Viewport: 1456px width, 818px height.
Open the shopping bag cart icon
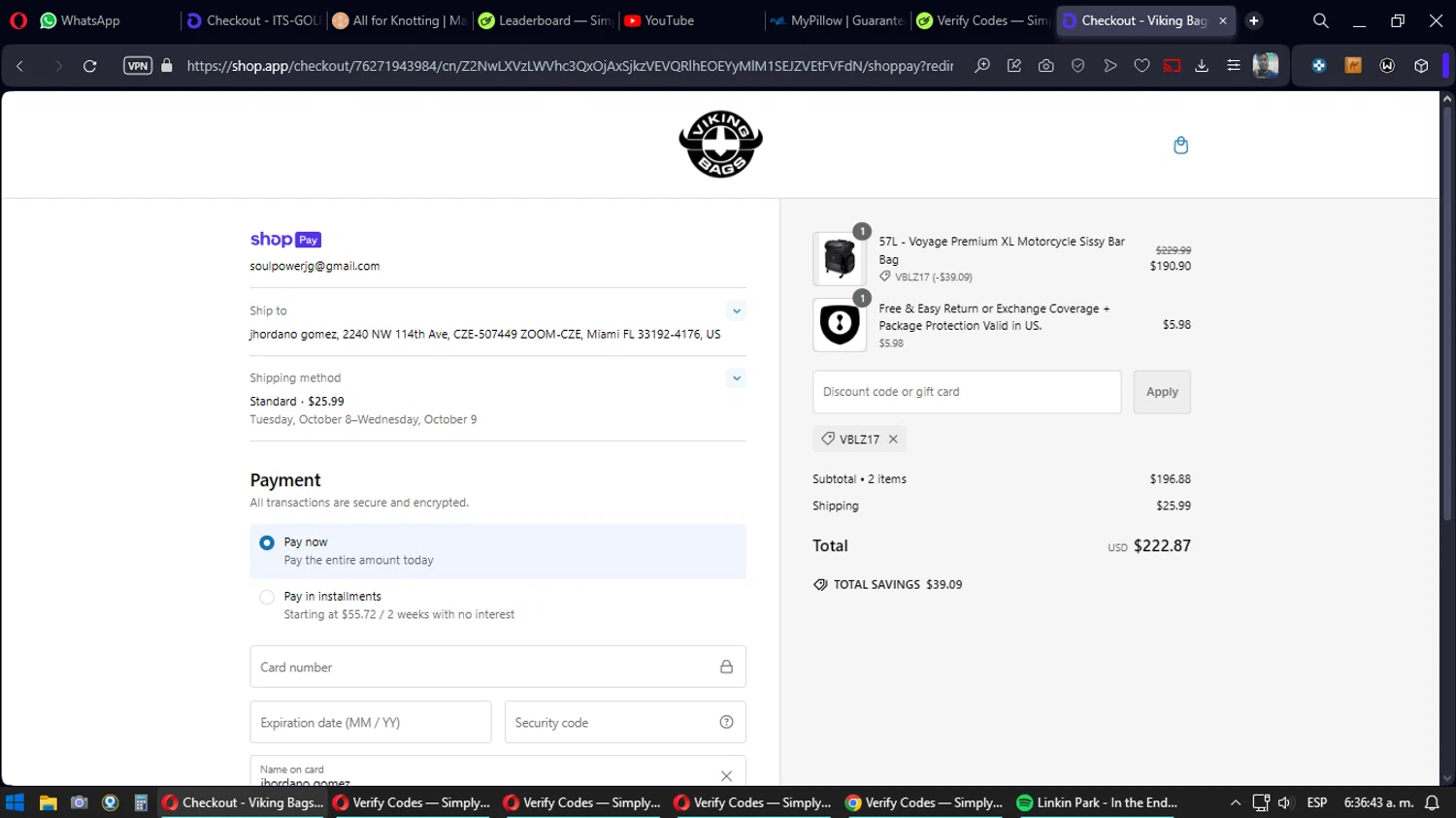point(1180,145)
